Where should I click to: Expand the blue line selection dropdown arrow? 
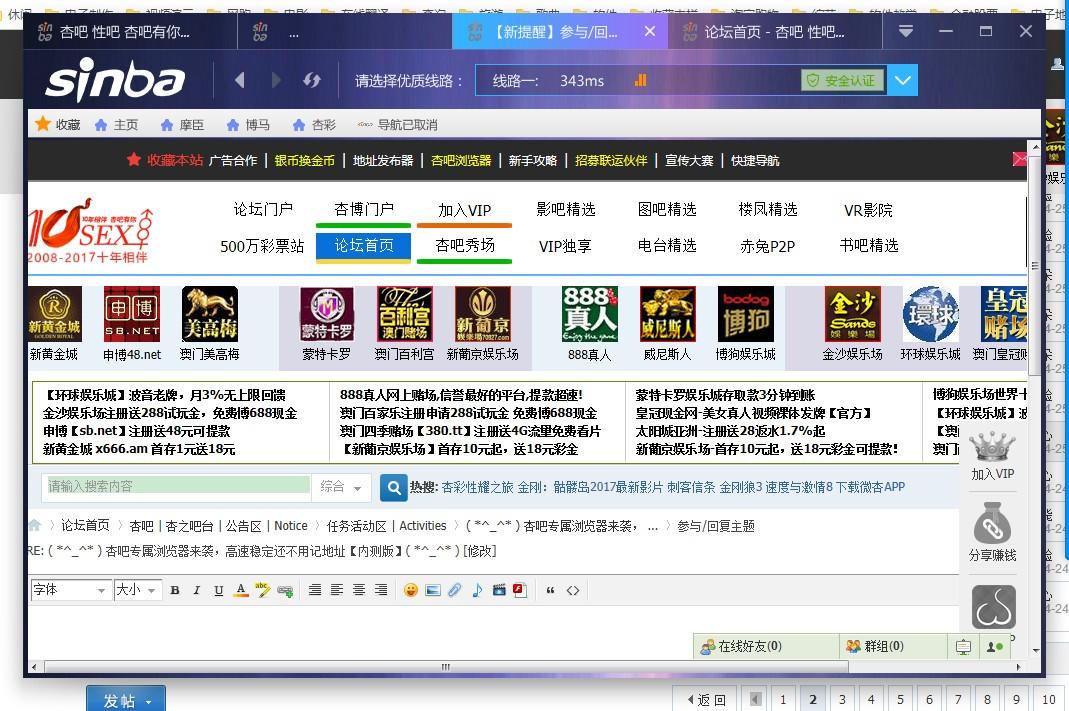point(903,80)
